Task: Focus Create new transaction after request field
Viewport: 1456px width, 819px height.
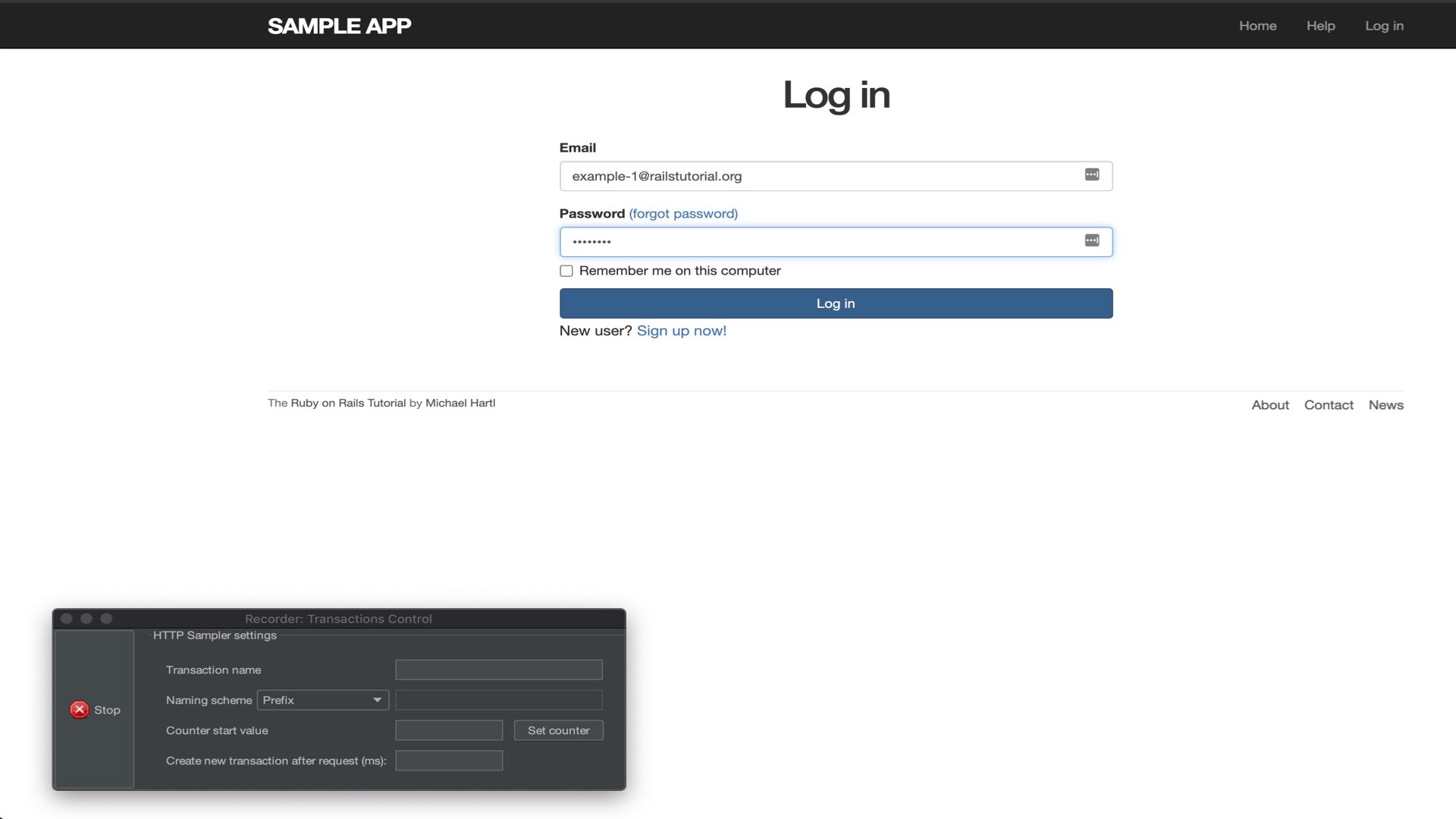Action: (x=448, y=761)
